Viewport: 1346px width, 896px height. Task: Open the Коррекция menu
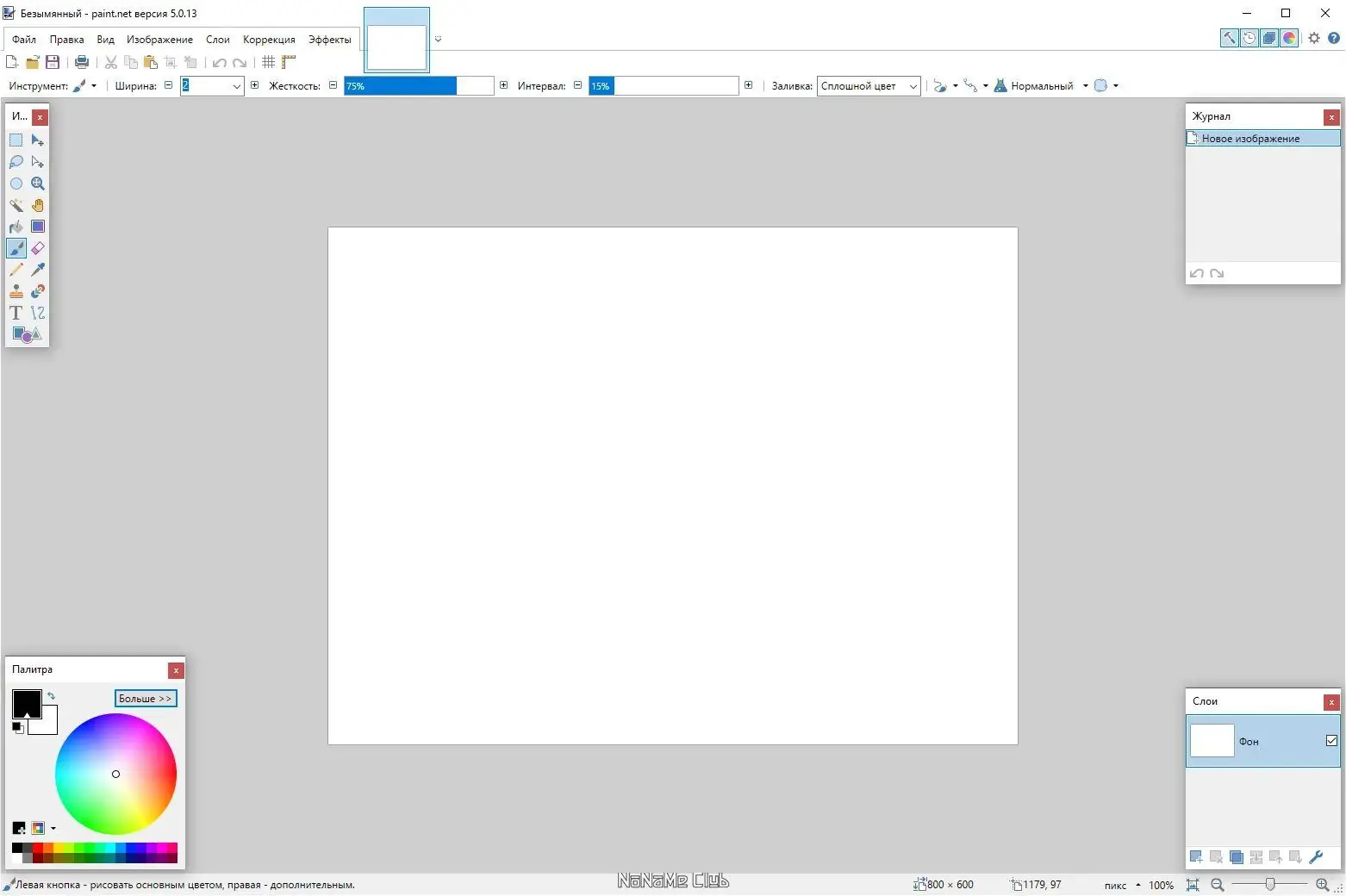269,40
